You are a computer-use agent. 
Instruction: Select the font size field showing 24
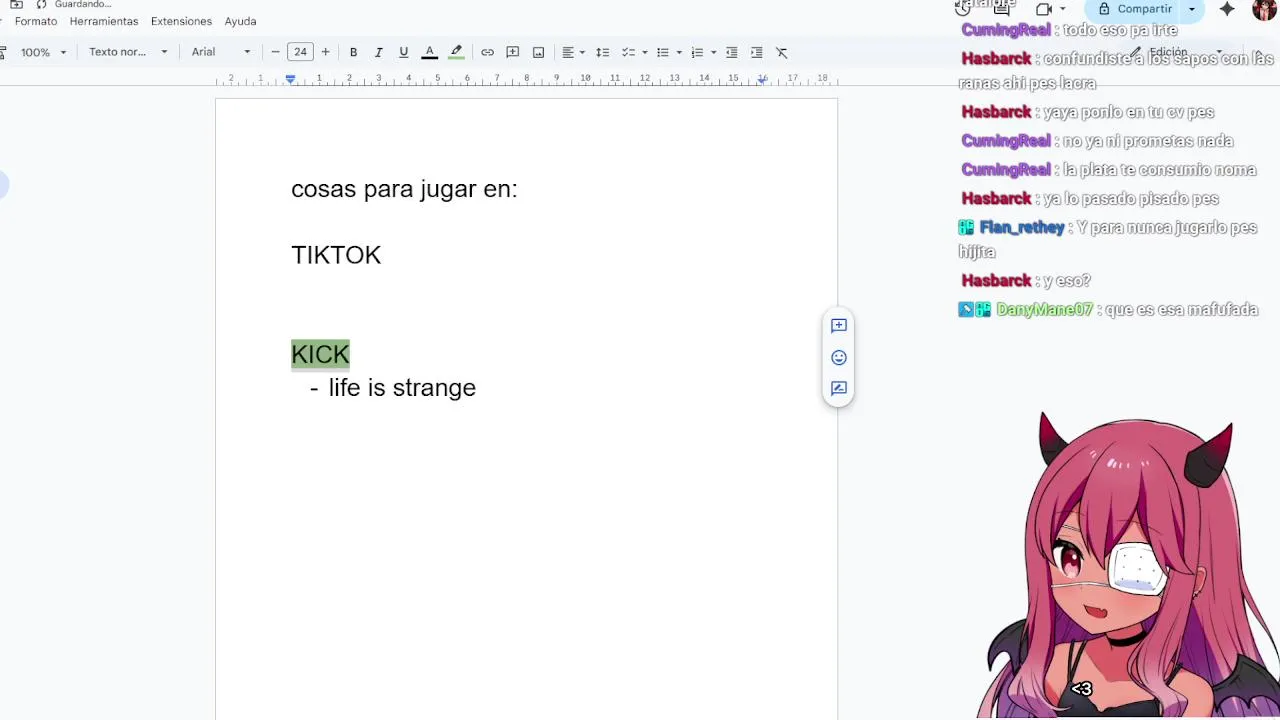click(x=300, y=52)
